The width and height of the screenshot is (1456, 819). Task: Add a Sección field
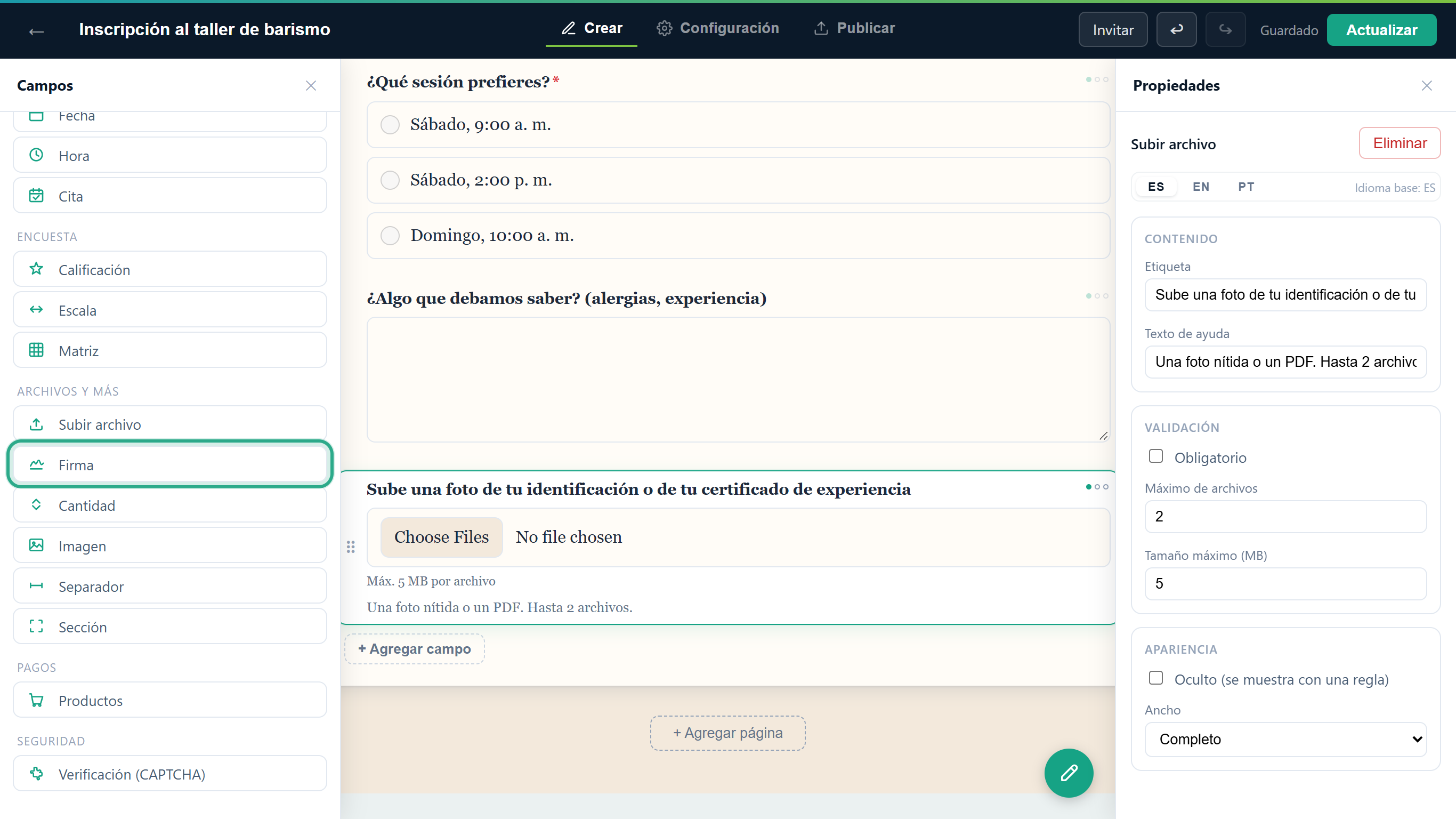(169, 626)
